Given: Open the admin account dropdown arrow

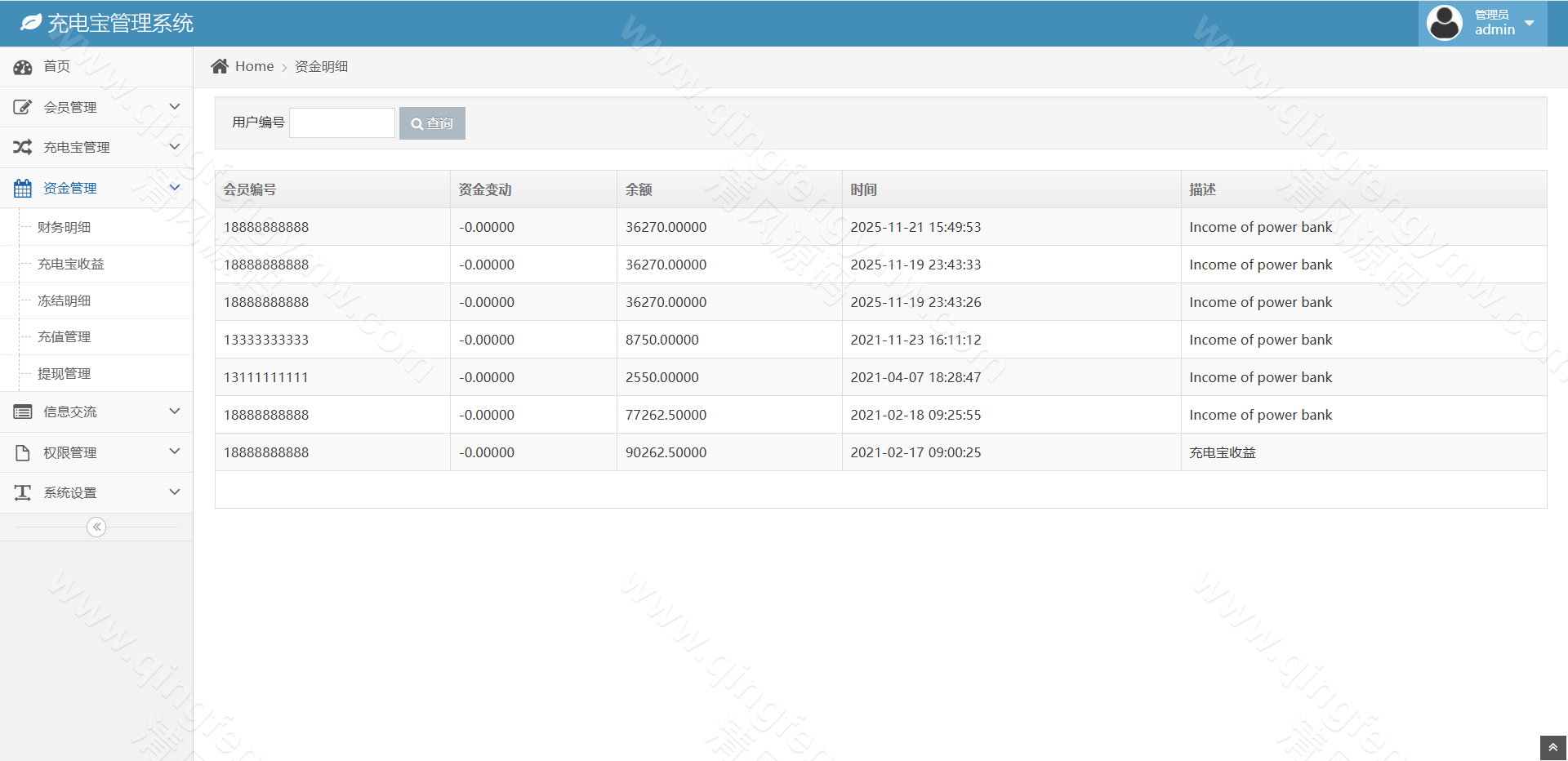Looking at the screenshot, I should [x=1530, y=23].
